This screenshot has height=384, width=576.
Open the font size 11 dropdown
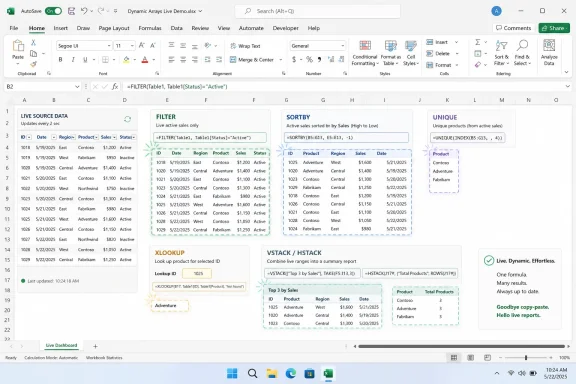click(x=132, y=46)
